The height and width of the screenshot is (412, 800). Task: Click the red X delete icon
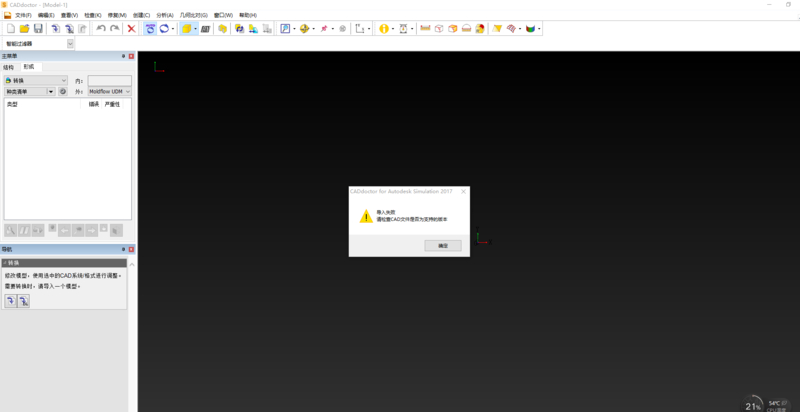point(131,29)
